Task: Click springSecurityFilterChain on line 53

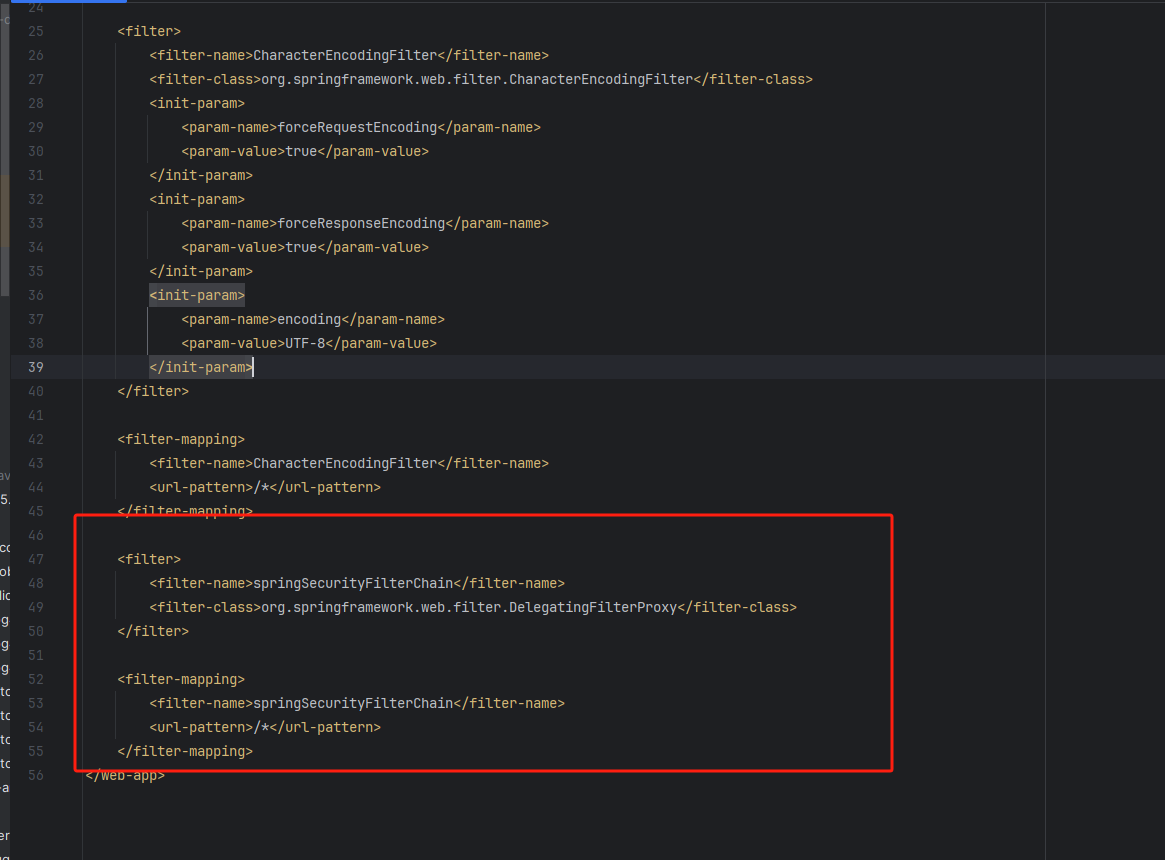Action: tap(353, 703)
